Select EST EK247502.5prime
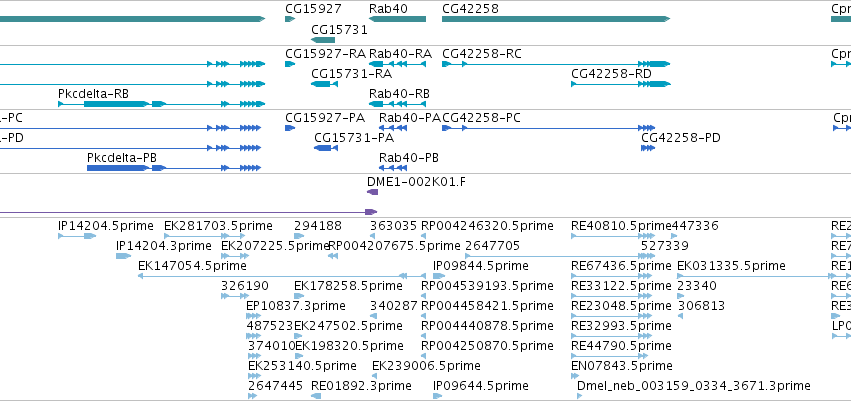The width and height of the screenshot is (851, 401). click(299, 336)
